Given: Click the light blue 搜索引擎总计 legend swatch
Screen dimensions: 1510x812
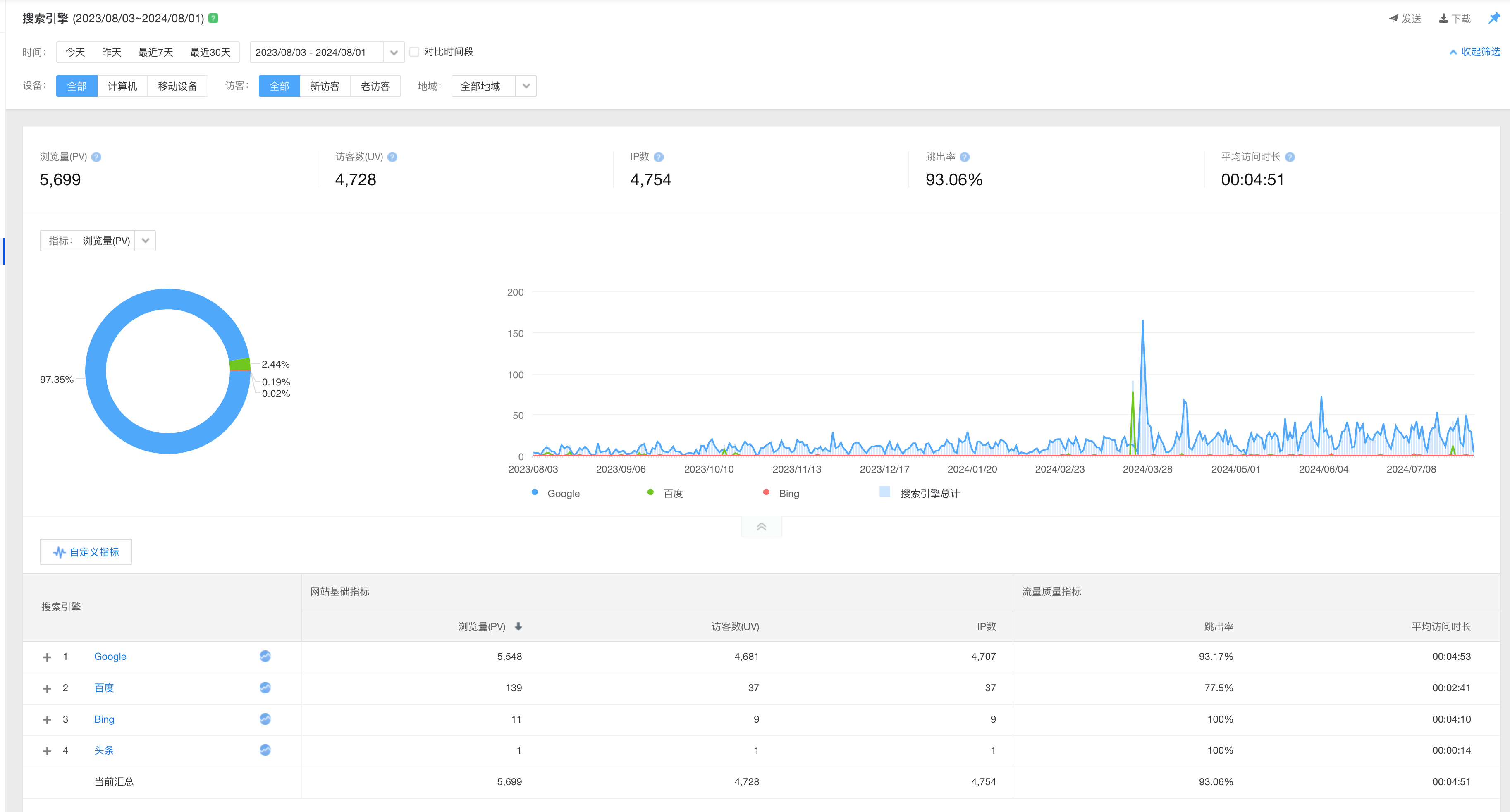Looking at the screenshot, I should point(884,491).
